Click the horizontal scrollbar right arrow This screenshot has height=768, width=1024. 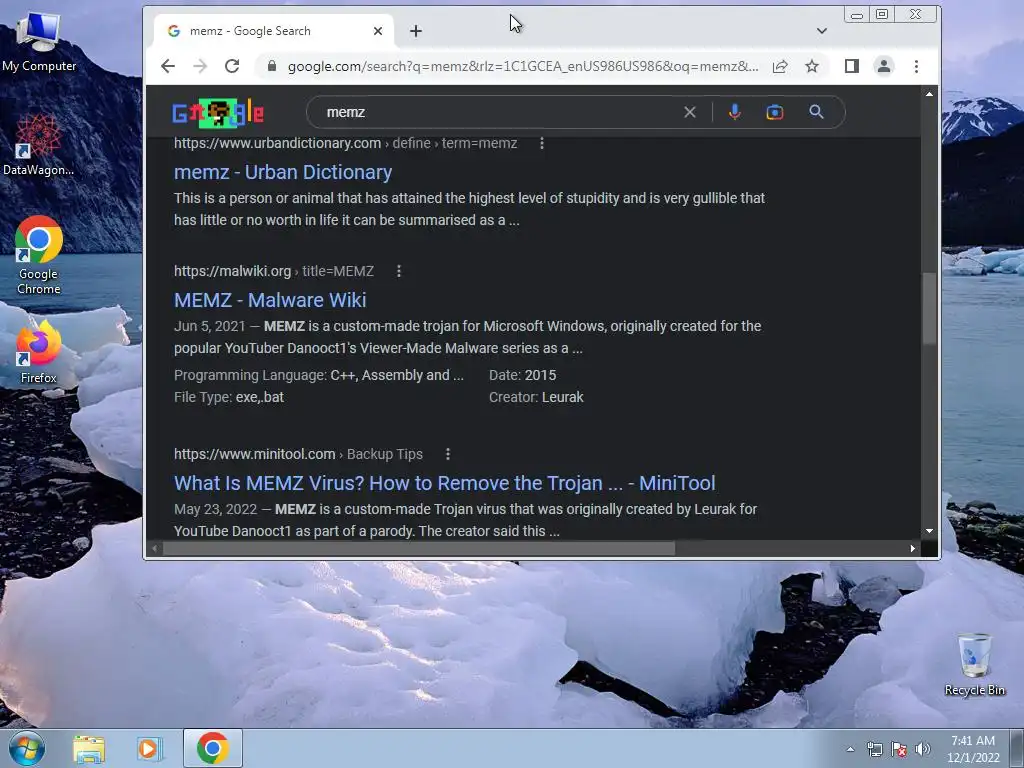[913, 549]
